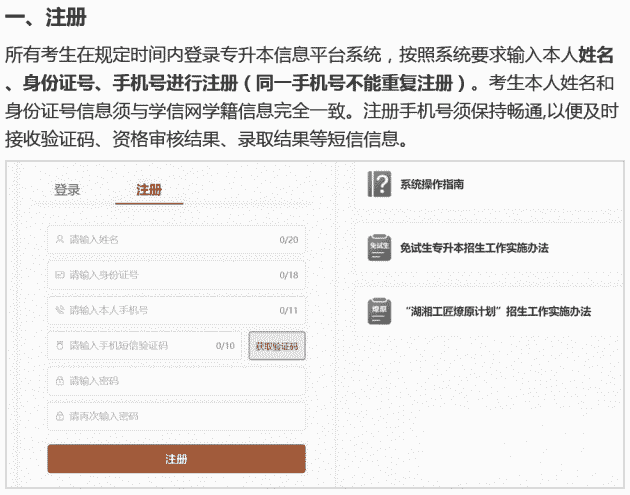This screenshot has width=630, height=495.
Task: Click the lock icon in the 请再次输入密码 field
Action: pyautogui.click(x=60, y=416)
